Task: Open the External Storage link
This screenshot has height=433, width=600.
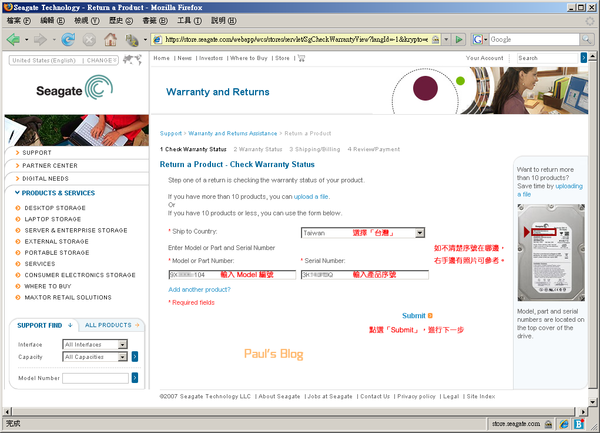Action: 56,242
